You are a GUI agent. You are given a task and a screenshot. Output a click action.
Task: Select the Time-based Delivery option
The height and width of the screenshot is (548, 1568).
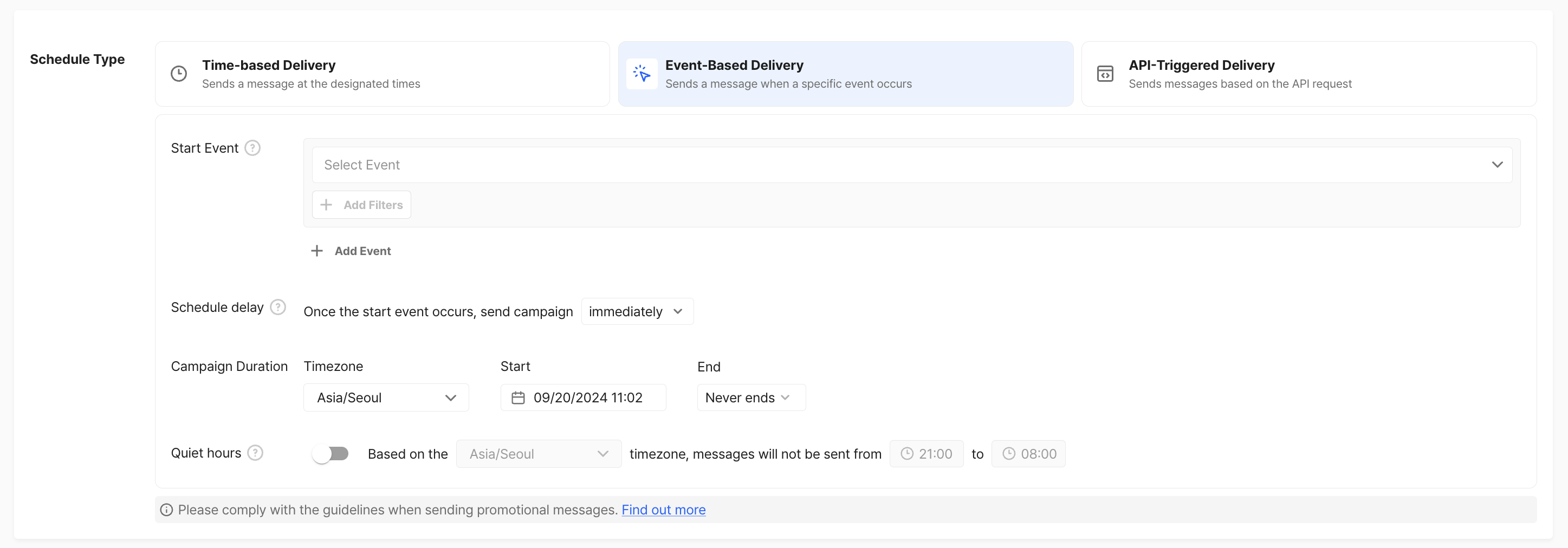(383, 74)
